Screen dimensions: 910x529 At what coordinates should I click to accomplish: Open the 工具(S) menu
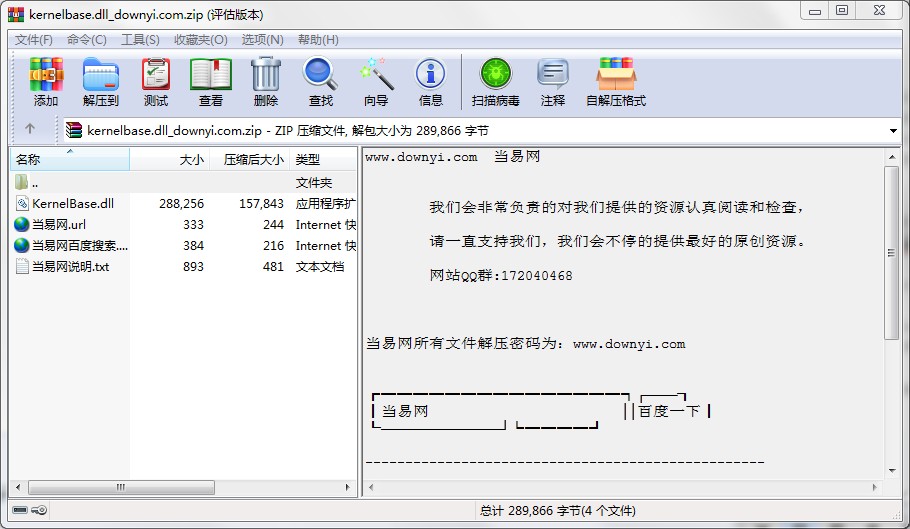[x=140, y=39]
